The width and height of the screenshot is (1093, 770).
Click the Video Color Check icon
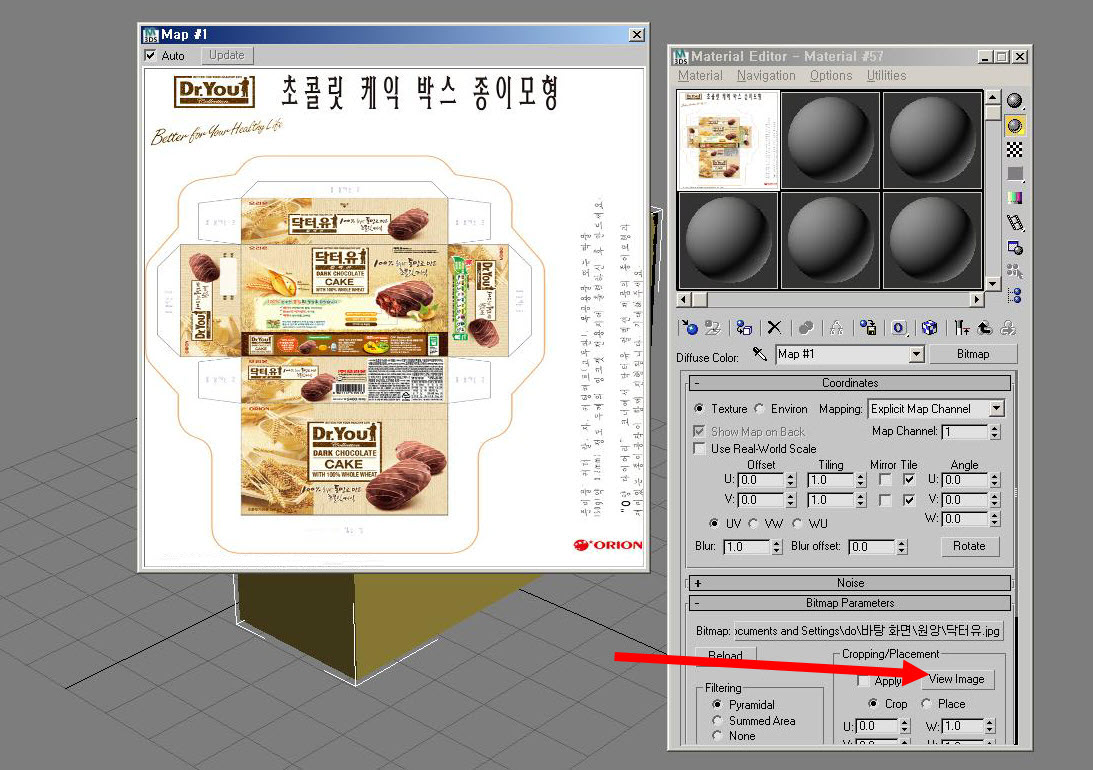click(x=1015, y=199)
